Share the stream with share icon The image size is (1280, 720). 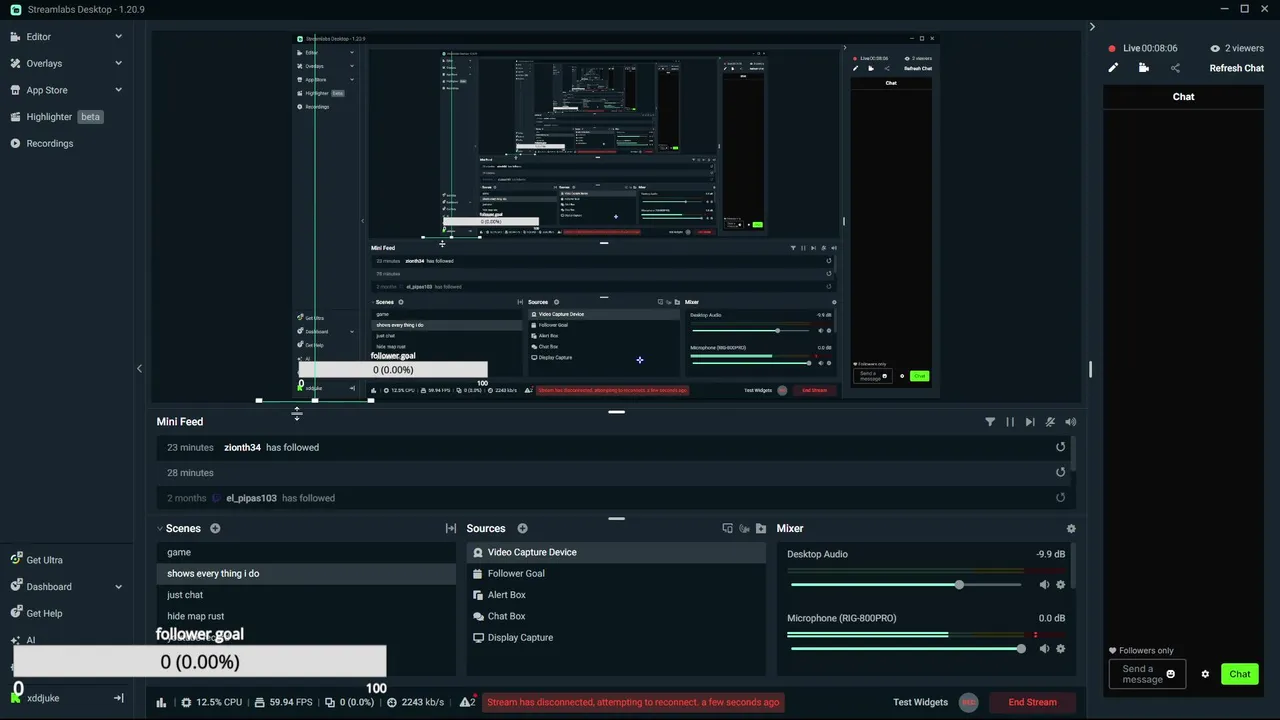pos(1175,68)
